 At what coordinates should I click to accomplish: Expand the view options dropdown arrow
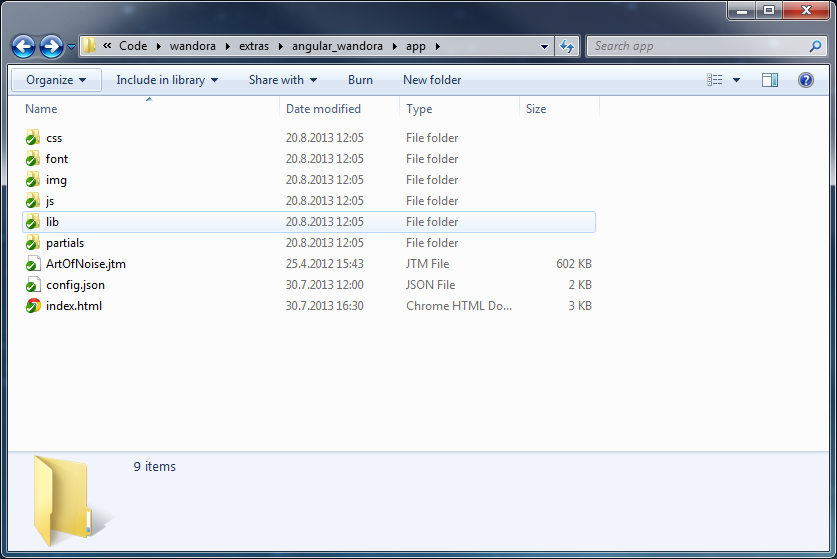[737, 80]
